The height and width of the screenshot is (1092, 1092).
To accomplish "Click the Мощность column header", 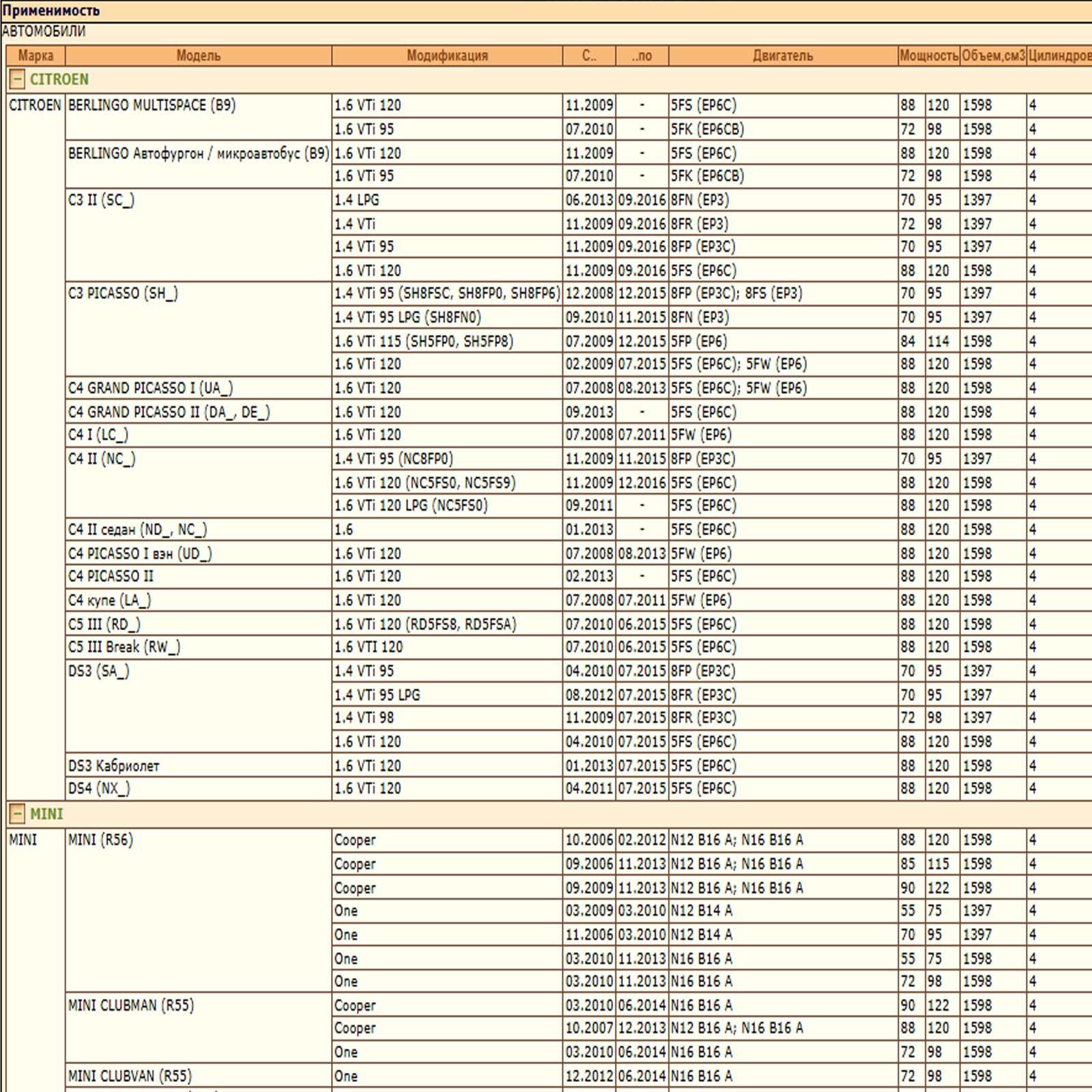I will 928,56.
